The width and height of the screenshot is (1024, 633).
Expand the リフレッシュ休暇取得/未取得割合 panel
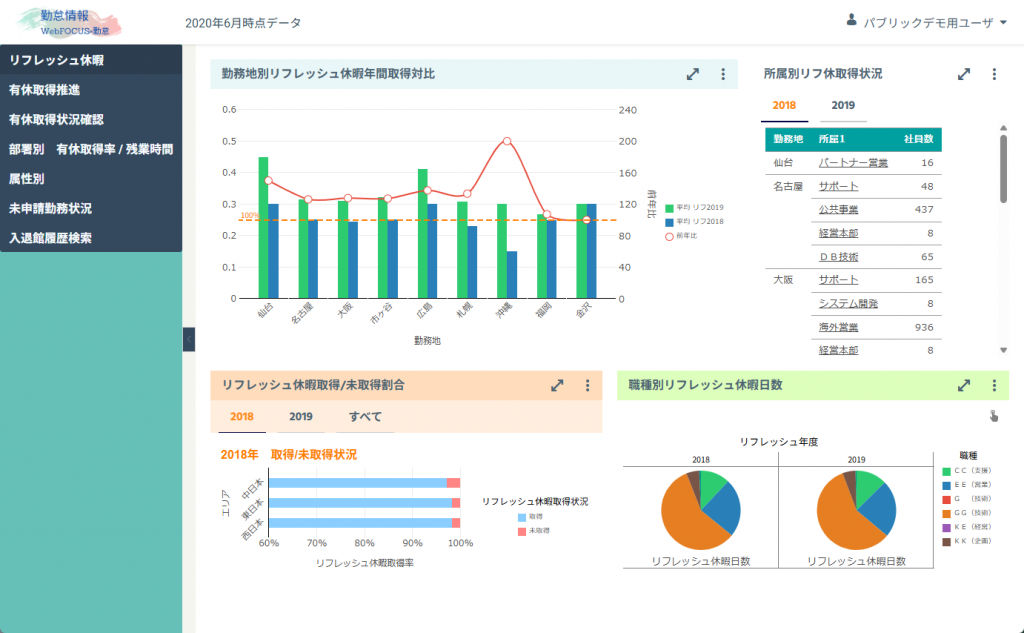[x=558, y=385]
